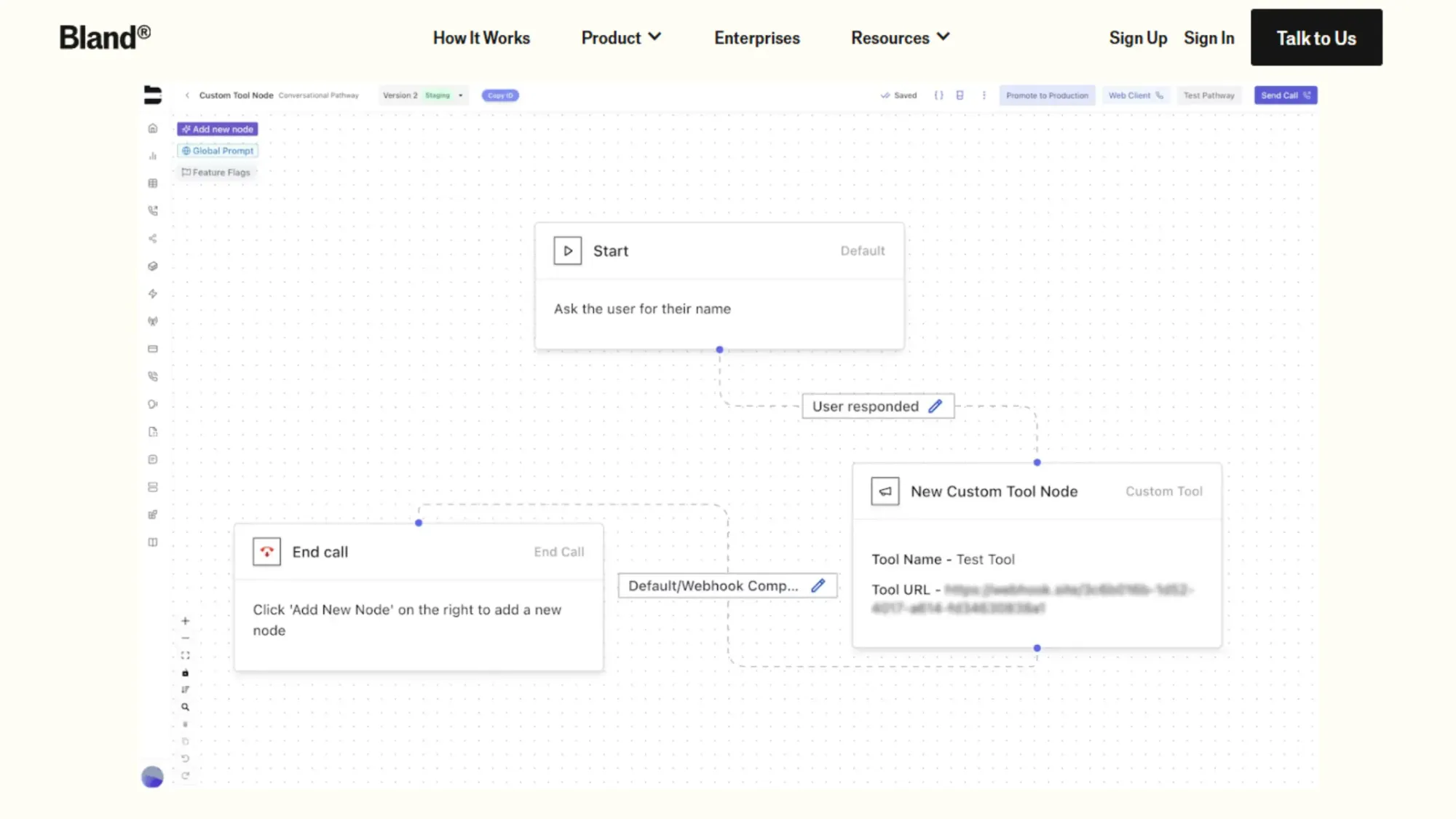Select the share icon in the sidebar

[x=153, y=238]
